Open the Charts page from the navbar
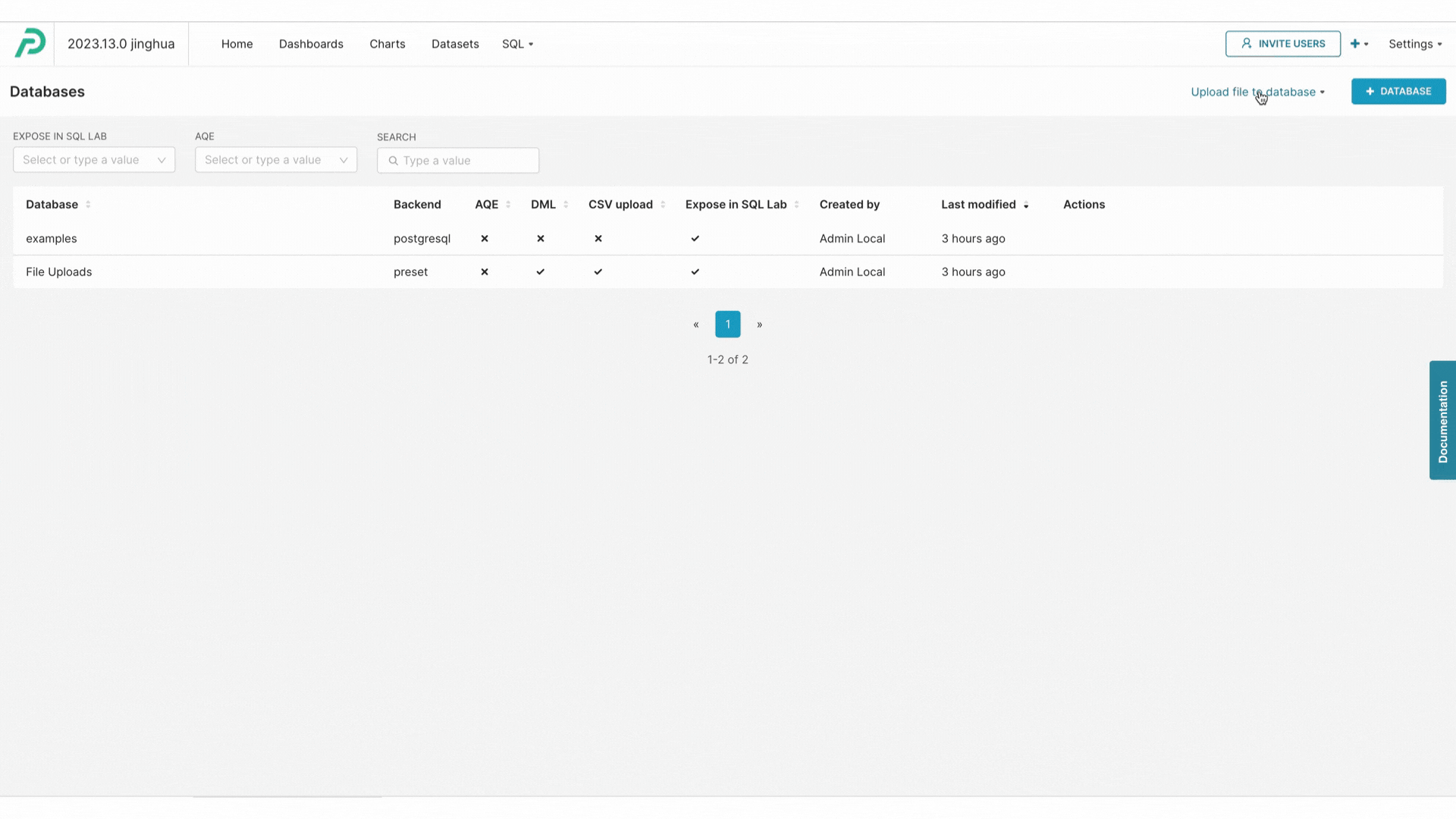The width and height of the screenshot is (1456, 819). (387, 43)
